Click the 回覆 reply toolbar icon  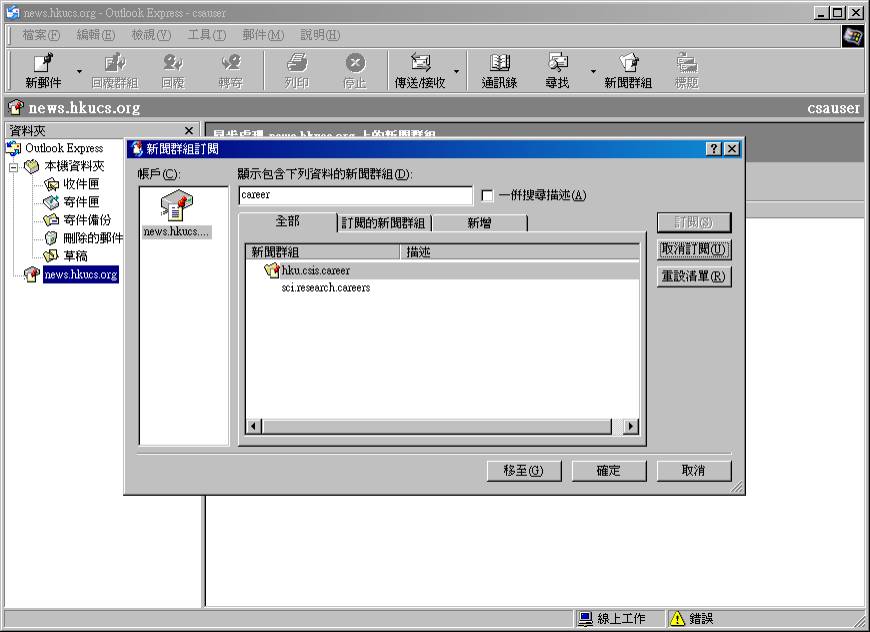(x=173, y=71)
